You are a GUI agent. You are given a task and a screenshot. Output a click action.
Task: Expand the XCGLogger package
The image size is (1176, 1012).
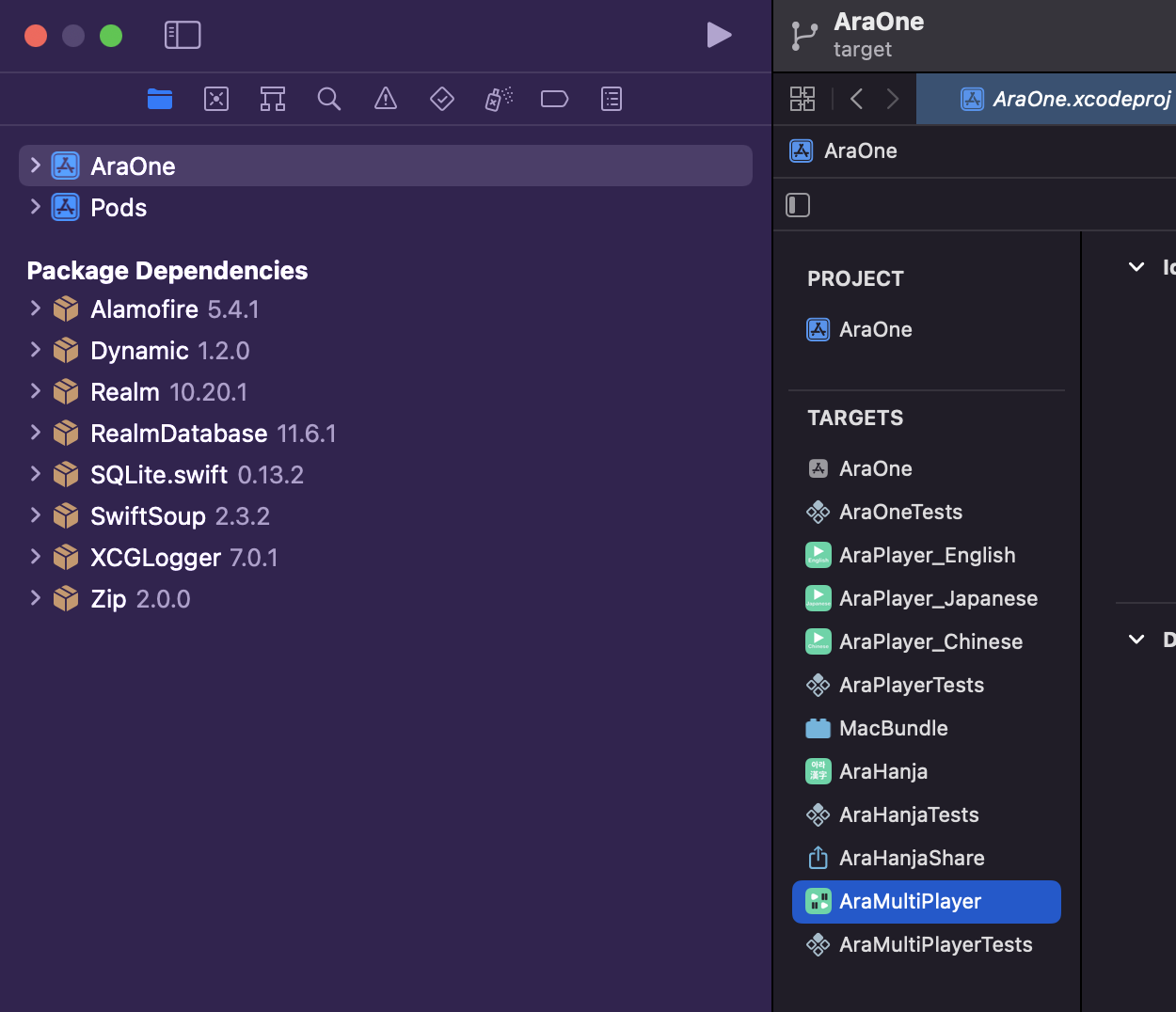click(x=35, y=557)
